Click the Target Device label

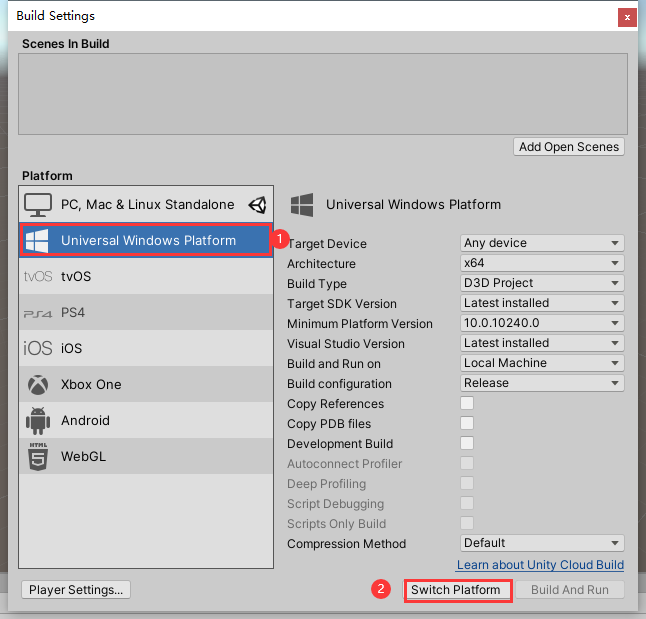tap(327, 244)
